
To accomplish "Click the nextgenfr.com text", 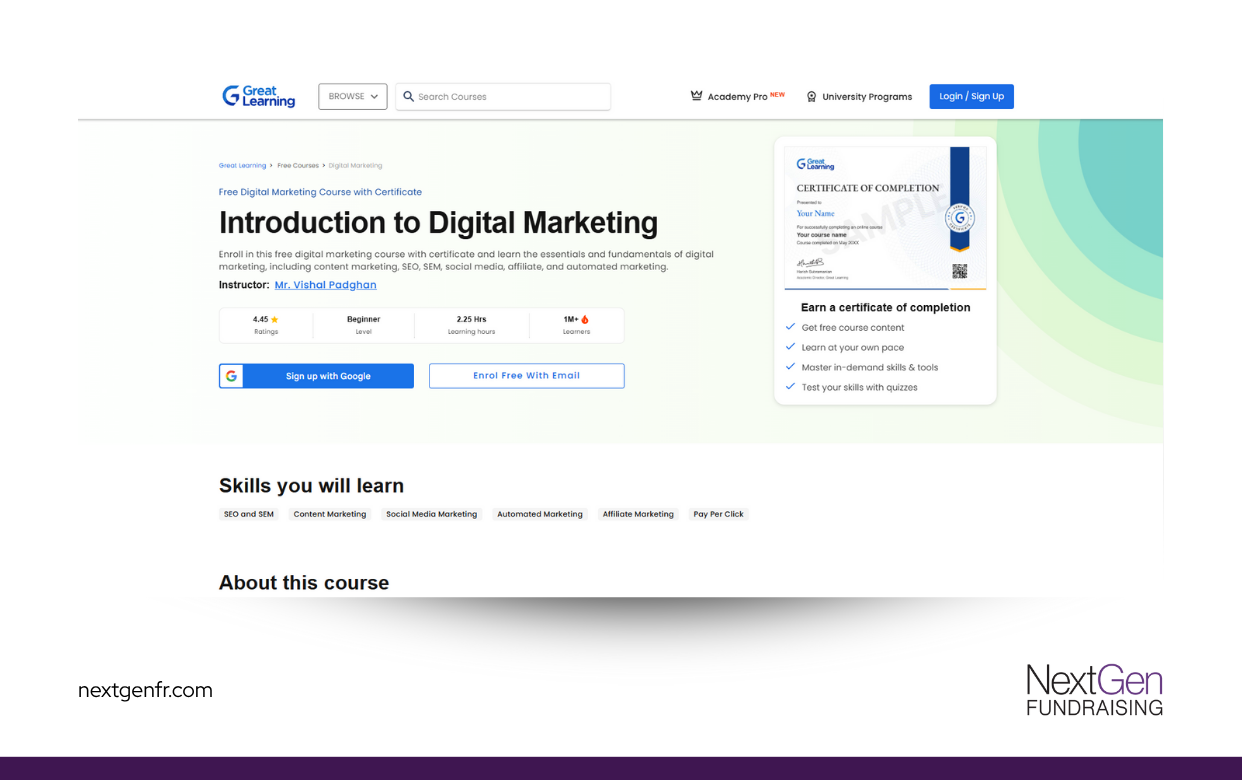I will [145, 690].
